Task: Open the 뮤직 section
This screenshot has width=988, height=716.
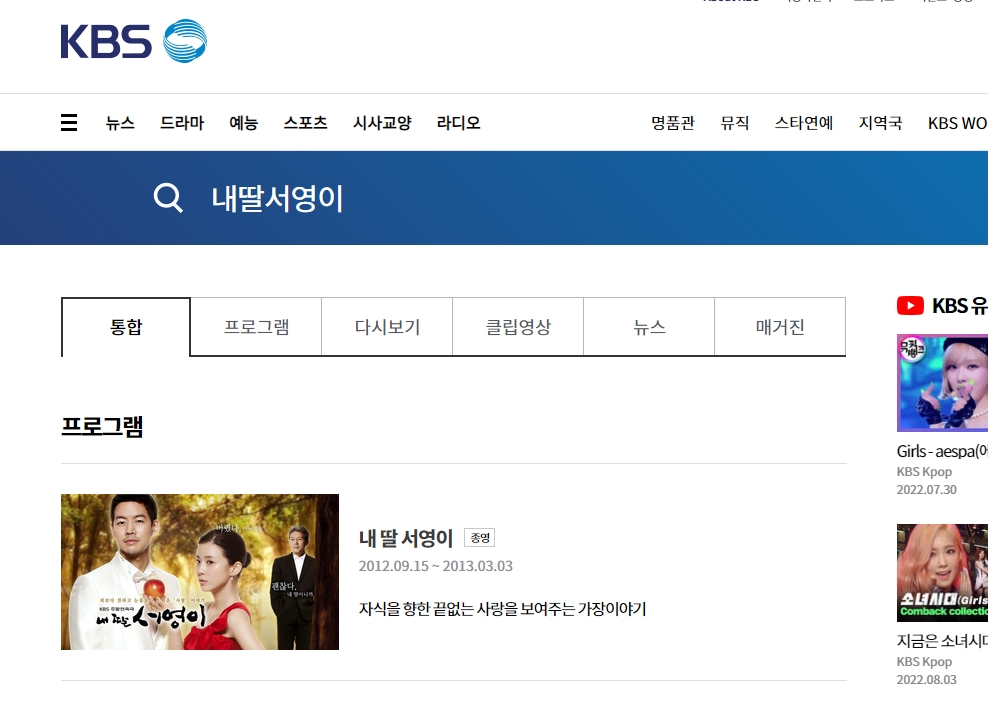Action: coord(734,122)
